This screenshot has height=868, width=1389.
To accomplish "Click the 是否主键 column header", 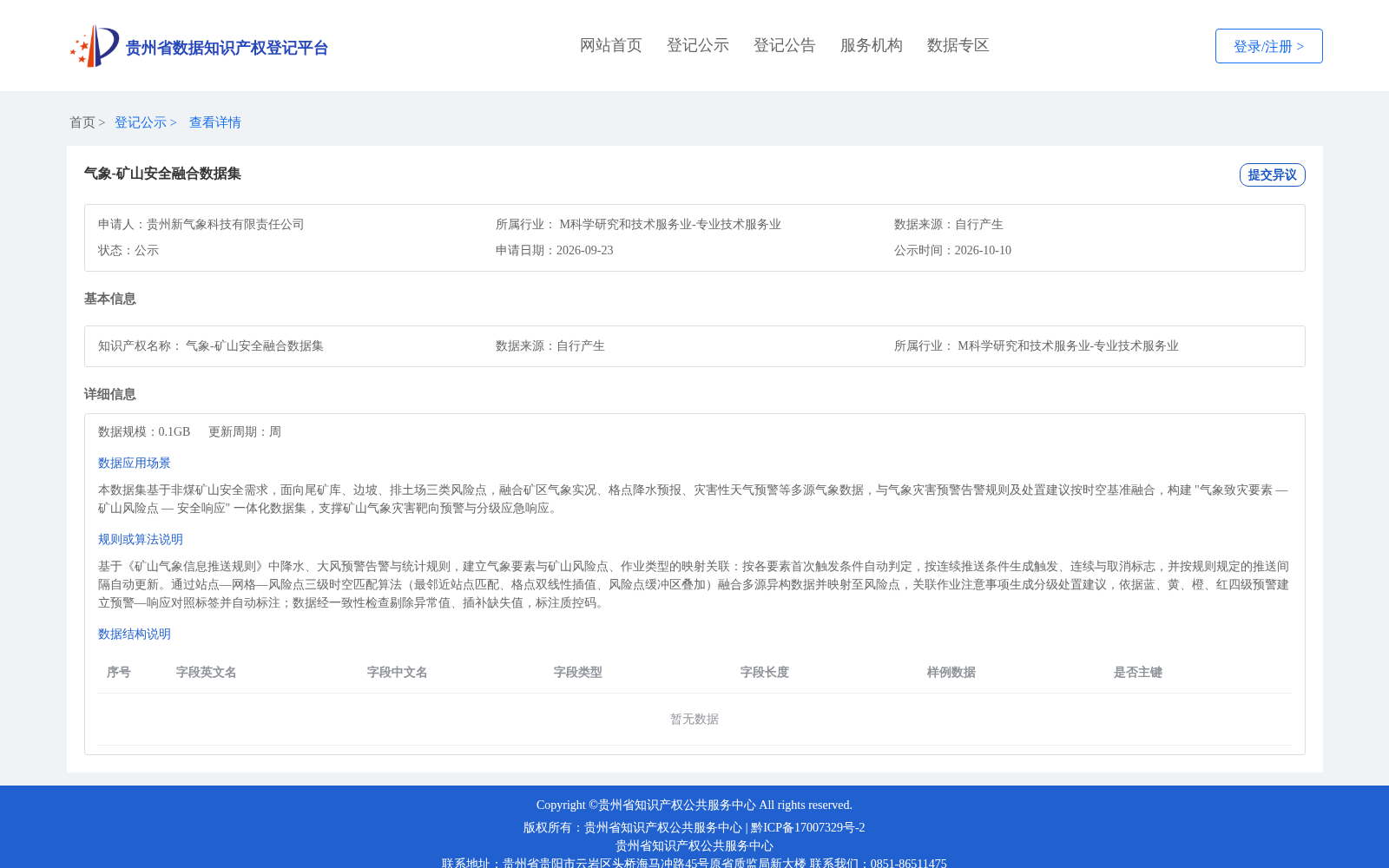I will (x=1138, y=672).
